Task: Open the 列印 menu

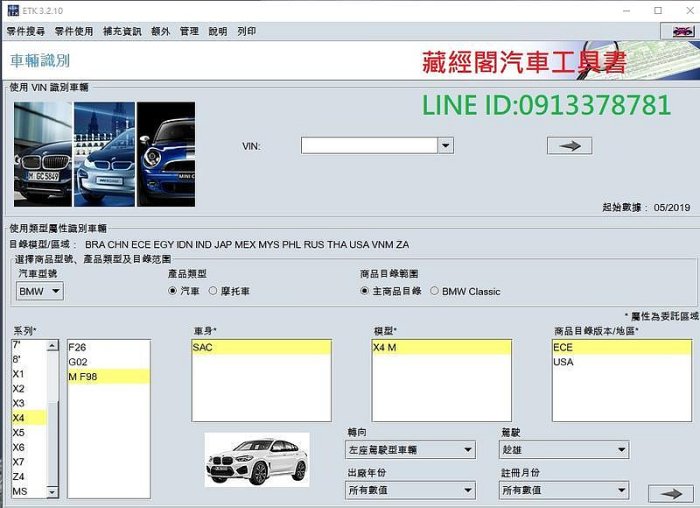Action: click(x=246, y=31)
